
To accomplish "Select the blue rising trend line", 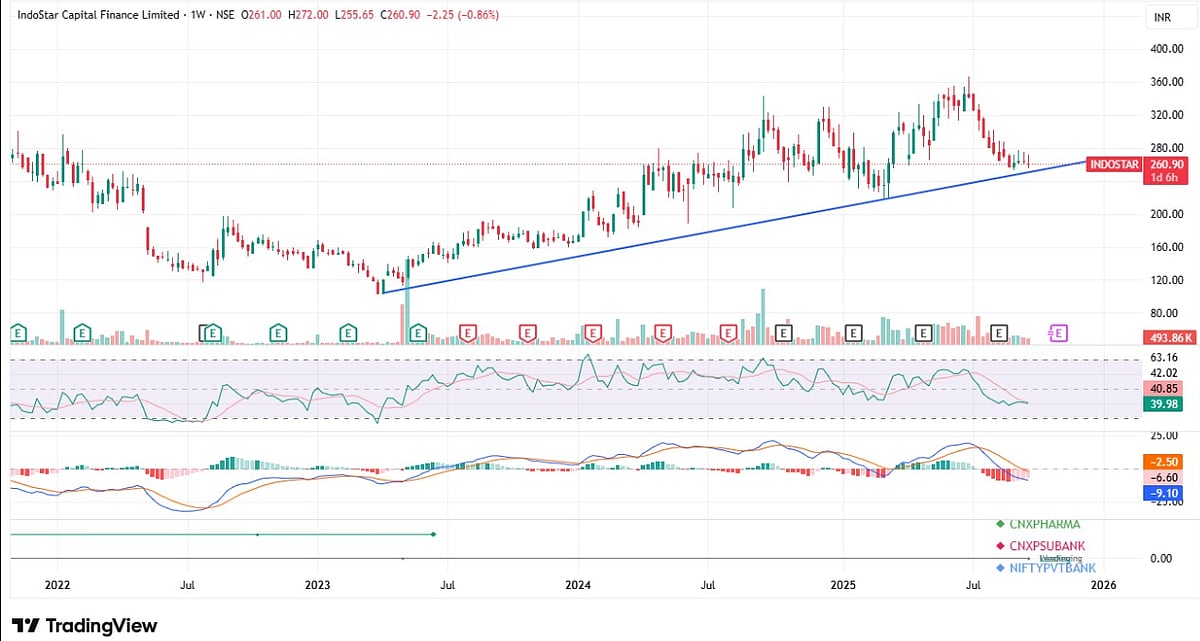I will coord(735,226).
